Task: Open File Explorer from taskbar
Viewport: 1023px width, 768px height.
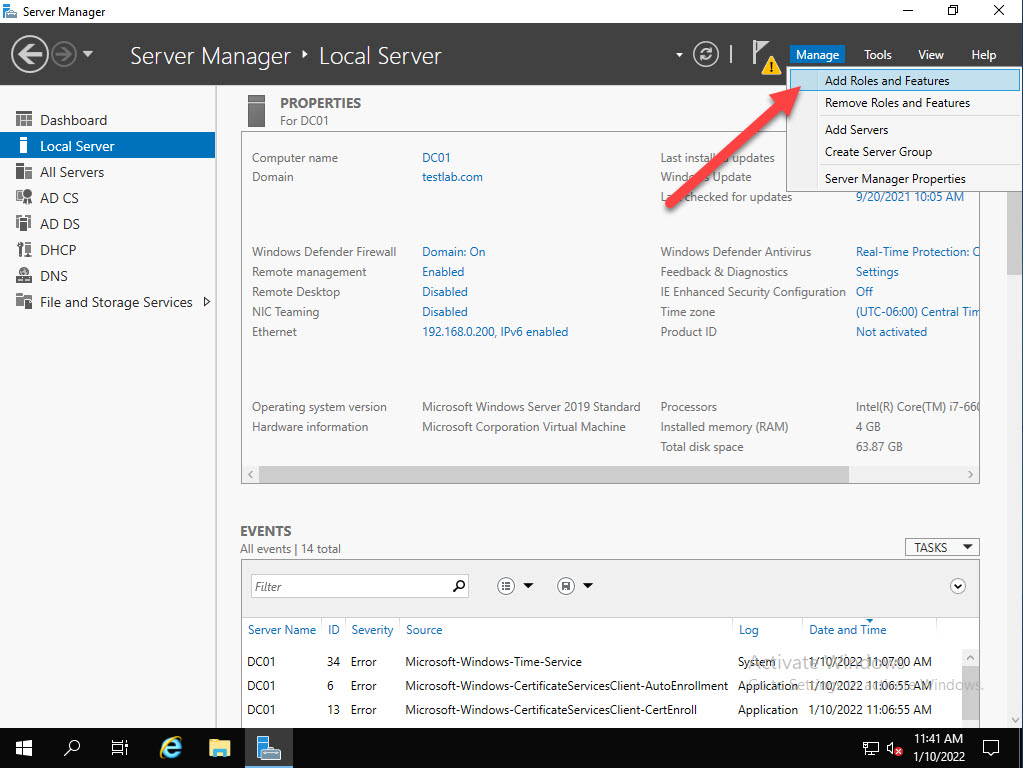Action: pyautogui.click(x=220, y=748)
